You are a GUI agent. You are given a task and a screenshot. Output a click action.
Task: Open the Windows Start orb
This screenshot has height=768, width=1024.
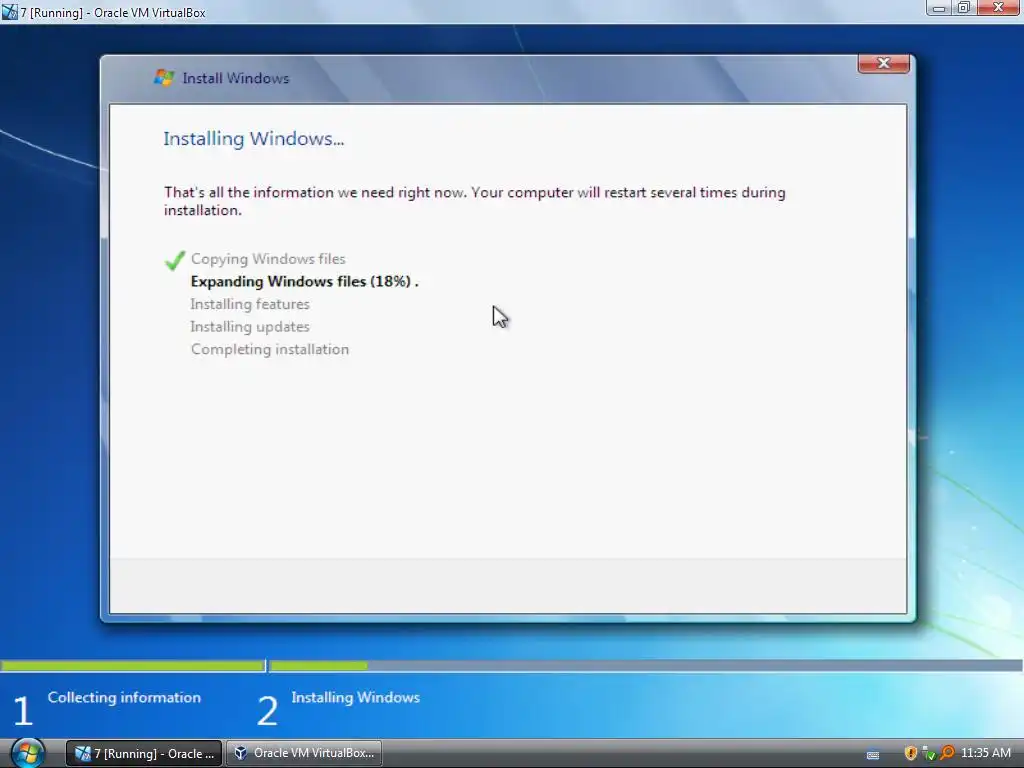click(x=27, y=753)
